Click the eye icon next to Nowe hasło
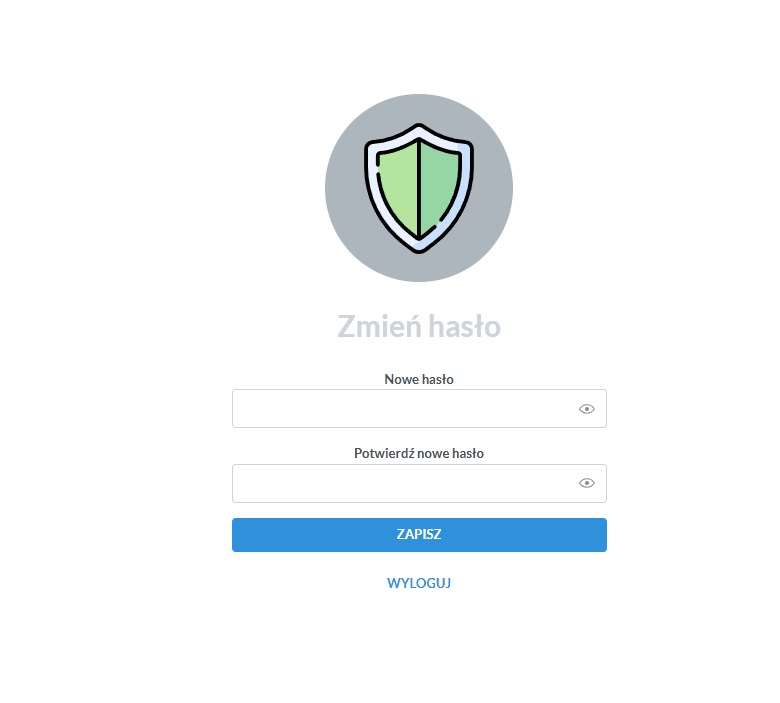Screen dimensions: 780x703 pyautogui.click(x=586, y=409)
